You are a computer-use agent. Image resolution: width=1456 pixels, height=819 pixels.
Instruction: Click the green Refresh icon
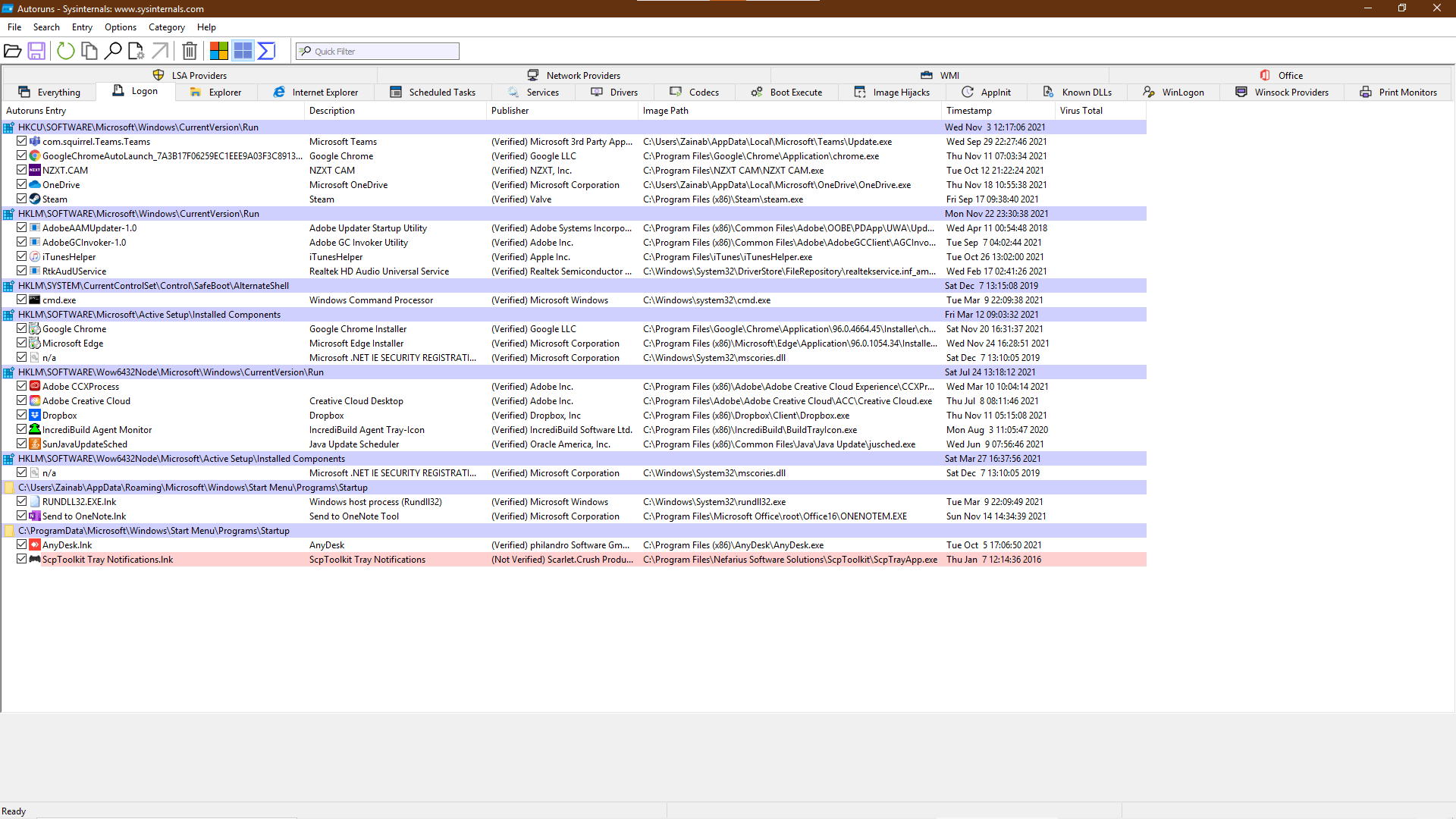(x=66, y=51)
